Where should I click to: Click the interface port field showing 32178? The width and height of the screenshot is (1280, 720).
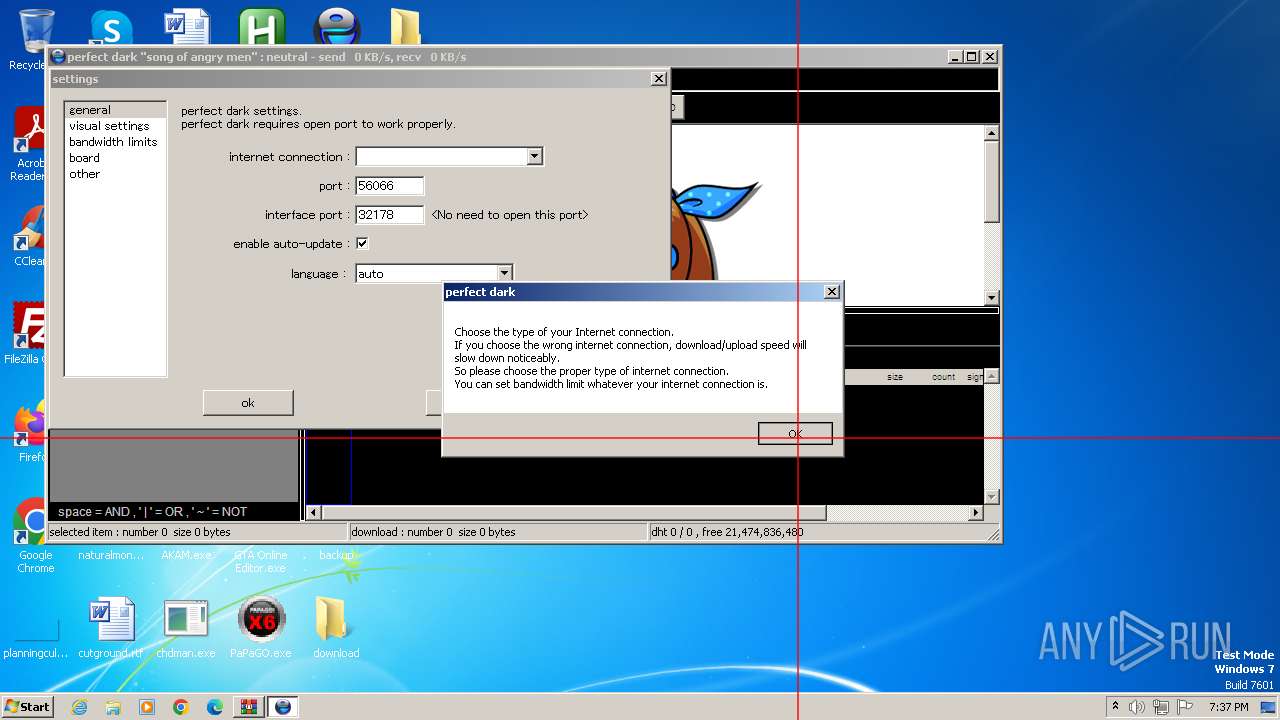point(390,215)
